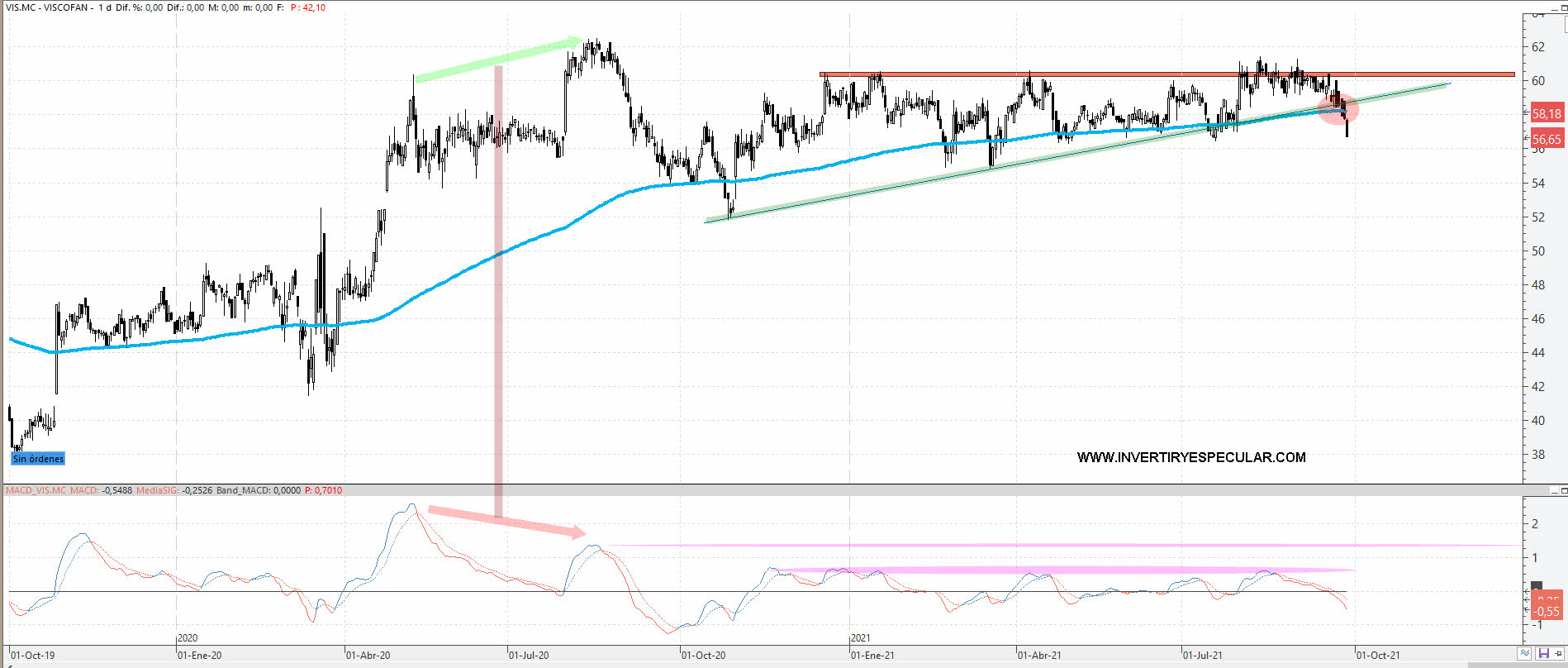Click the red circle breakout highlight
The image size is (1568, 668).
point(1336,108)
